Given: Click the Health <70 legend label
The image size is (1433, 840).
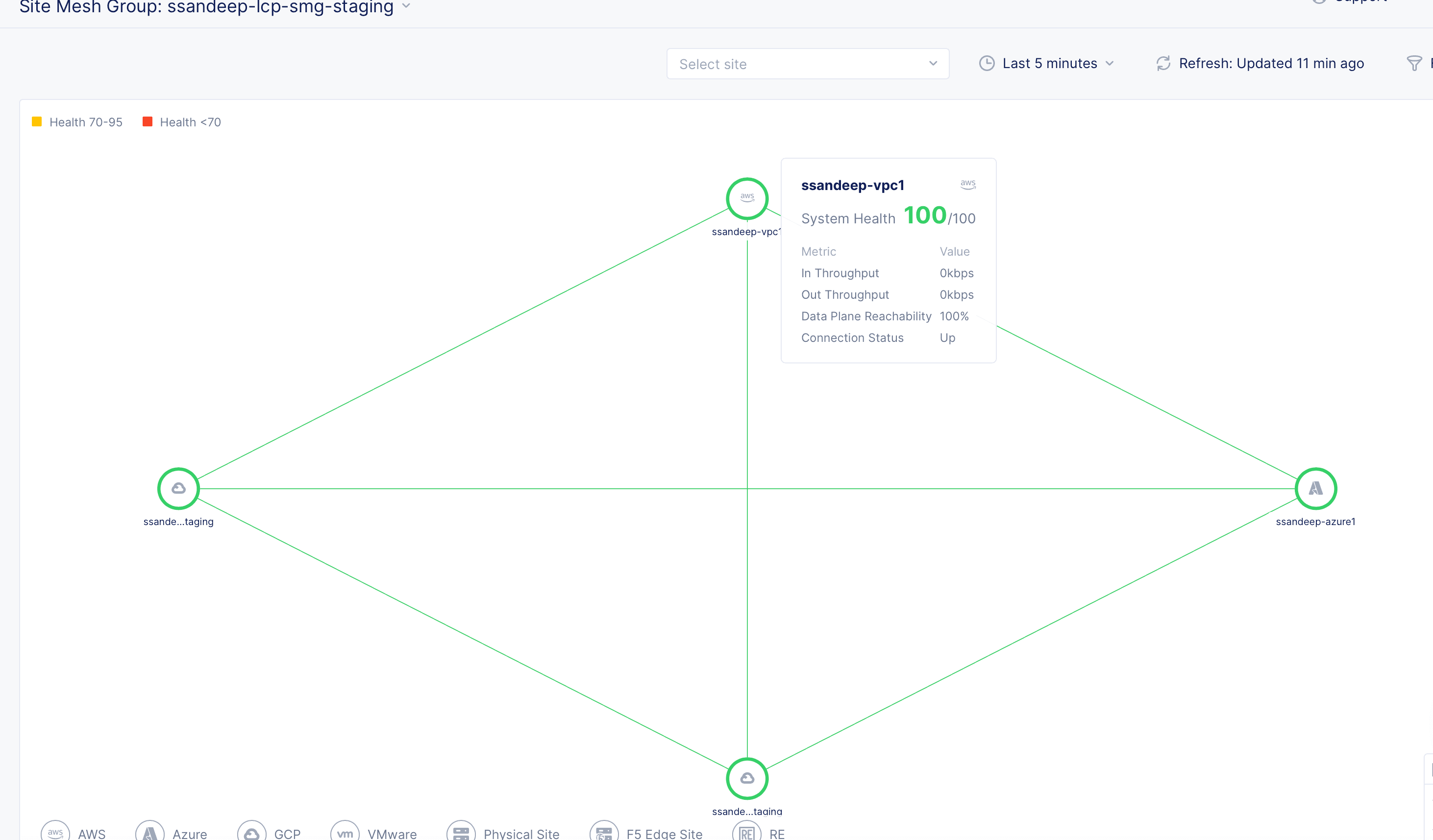Looking at the screenshot, I should coord(191,122).
